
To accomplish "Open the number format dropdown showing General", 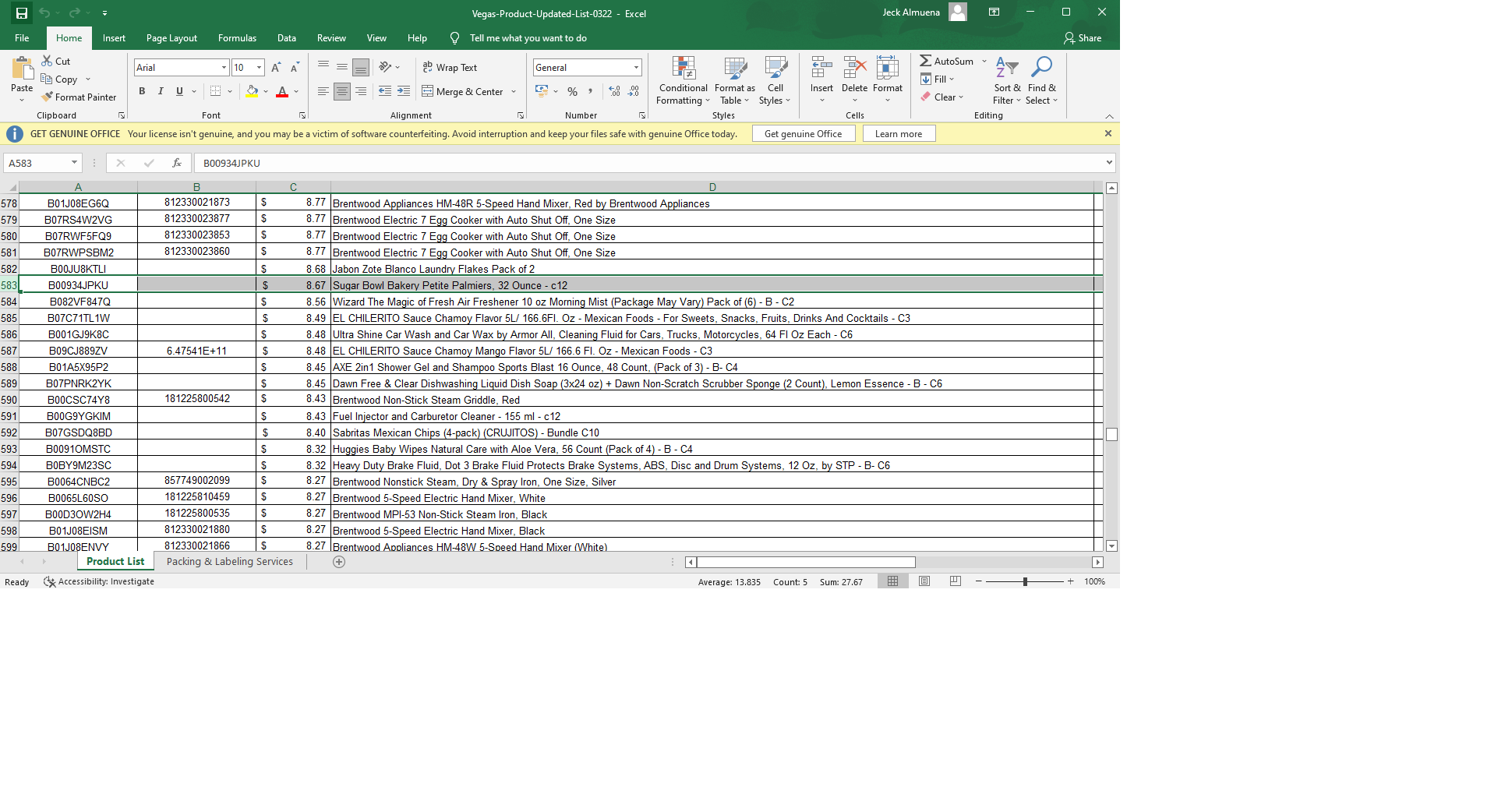I will 636,68.
